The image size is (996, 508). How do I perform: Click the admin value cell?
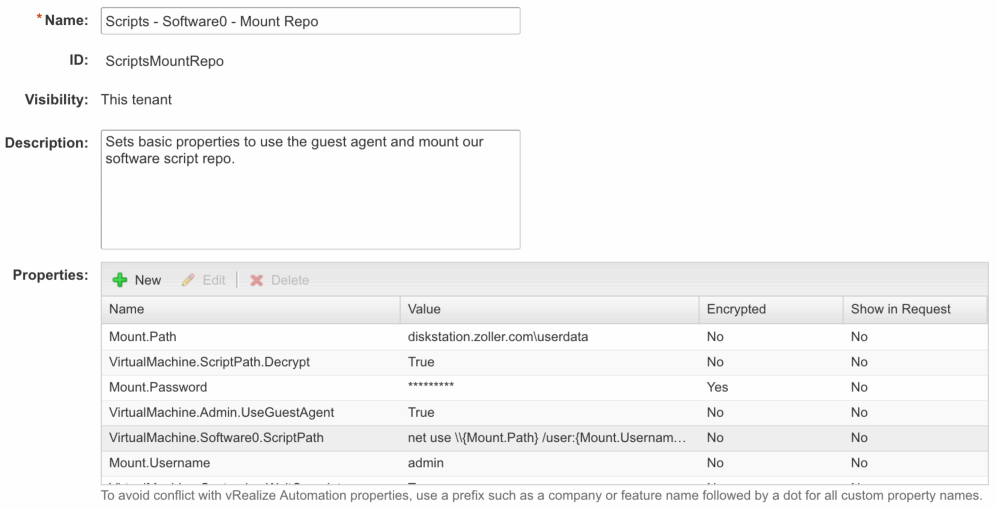pos(425,463)
